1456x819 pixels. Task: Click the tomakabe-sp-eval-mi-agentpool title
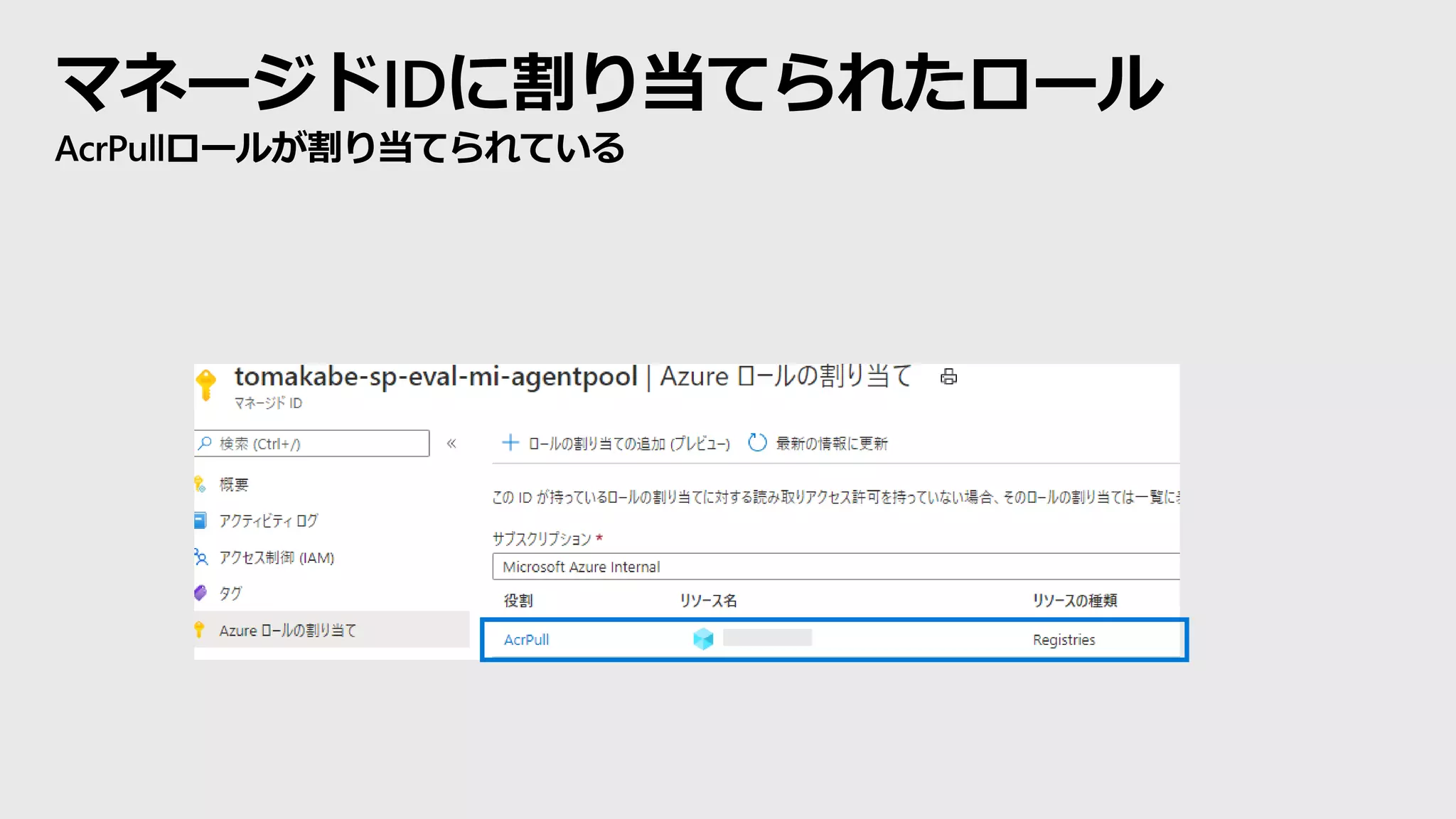pyautogui.click(x=436, y=377)
